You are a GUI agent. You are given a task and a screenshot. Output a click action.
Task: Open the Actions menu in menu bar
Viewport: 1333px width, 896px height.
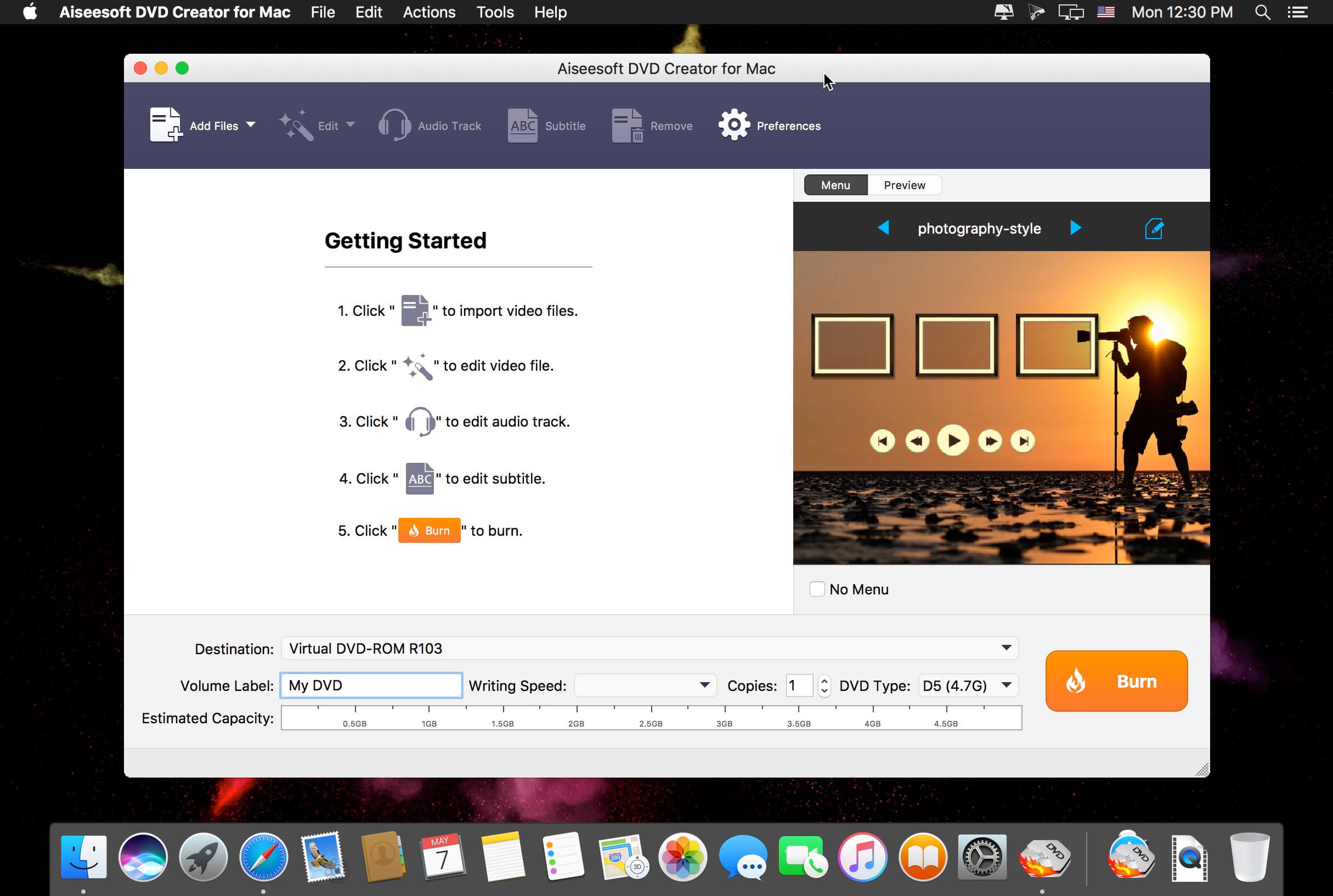pyautogui.click(x=429, y=12)
